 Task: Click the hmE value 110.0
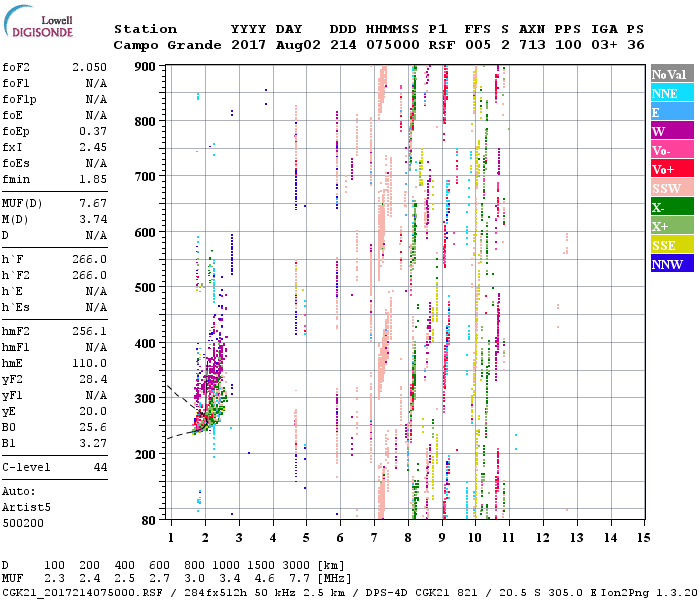[89, 363]
